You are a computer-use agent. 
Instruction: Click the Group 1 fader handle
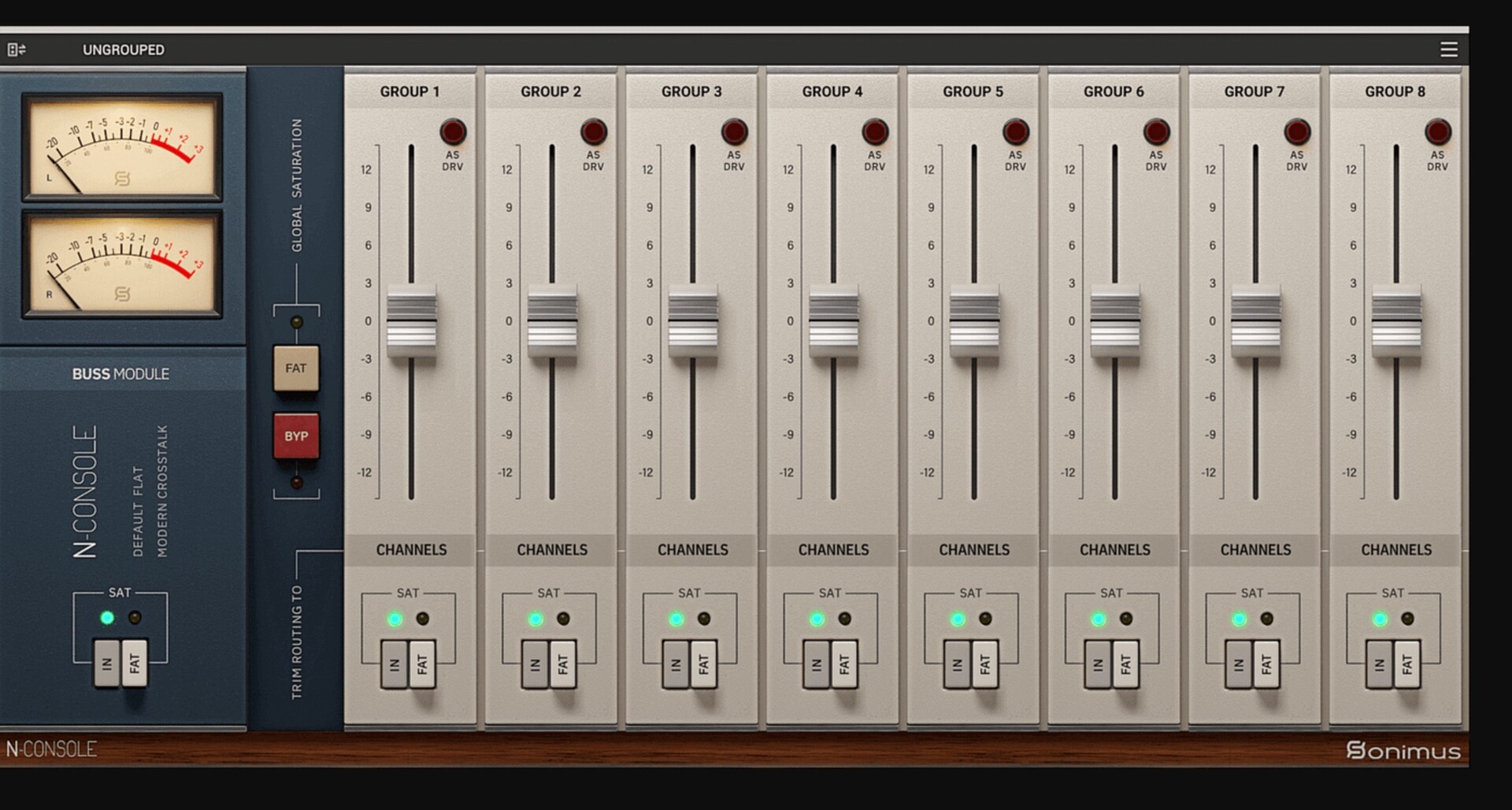(x=411, y=321)
